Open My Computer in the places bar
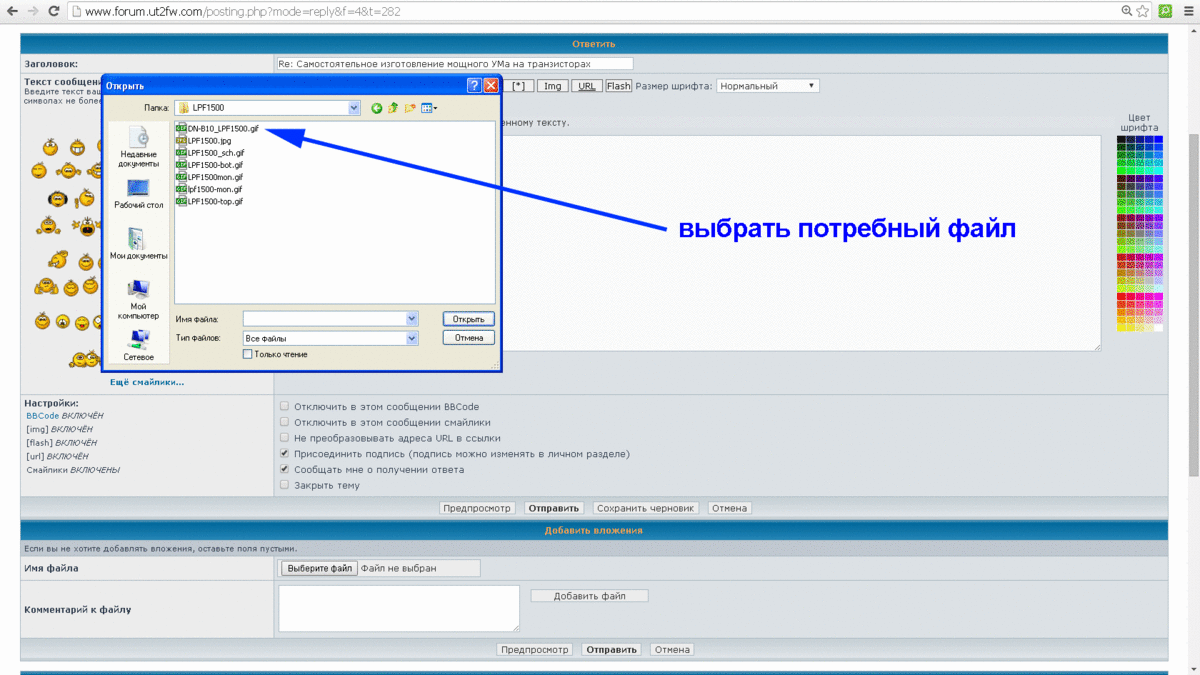The height and width of the screenshot is (675, 1200). [x=138, y=298]
